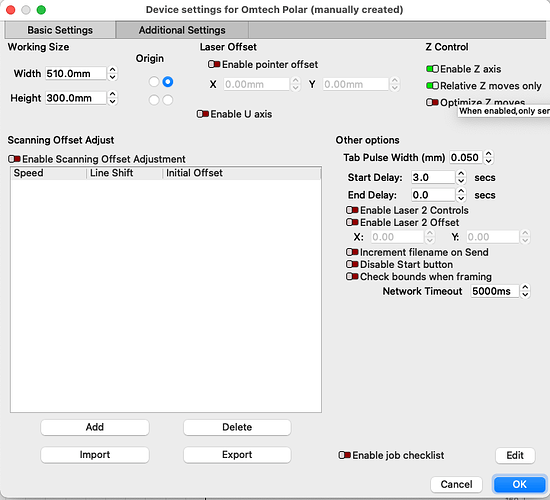The height and width of the screenshot is (500, 550).
Task: Select the top-right Origin radio button
Action: point(168,82)
